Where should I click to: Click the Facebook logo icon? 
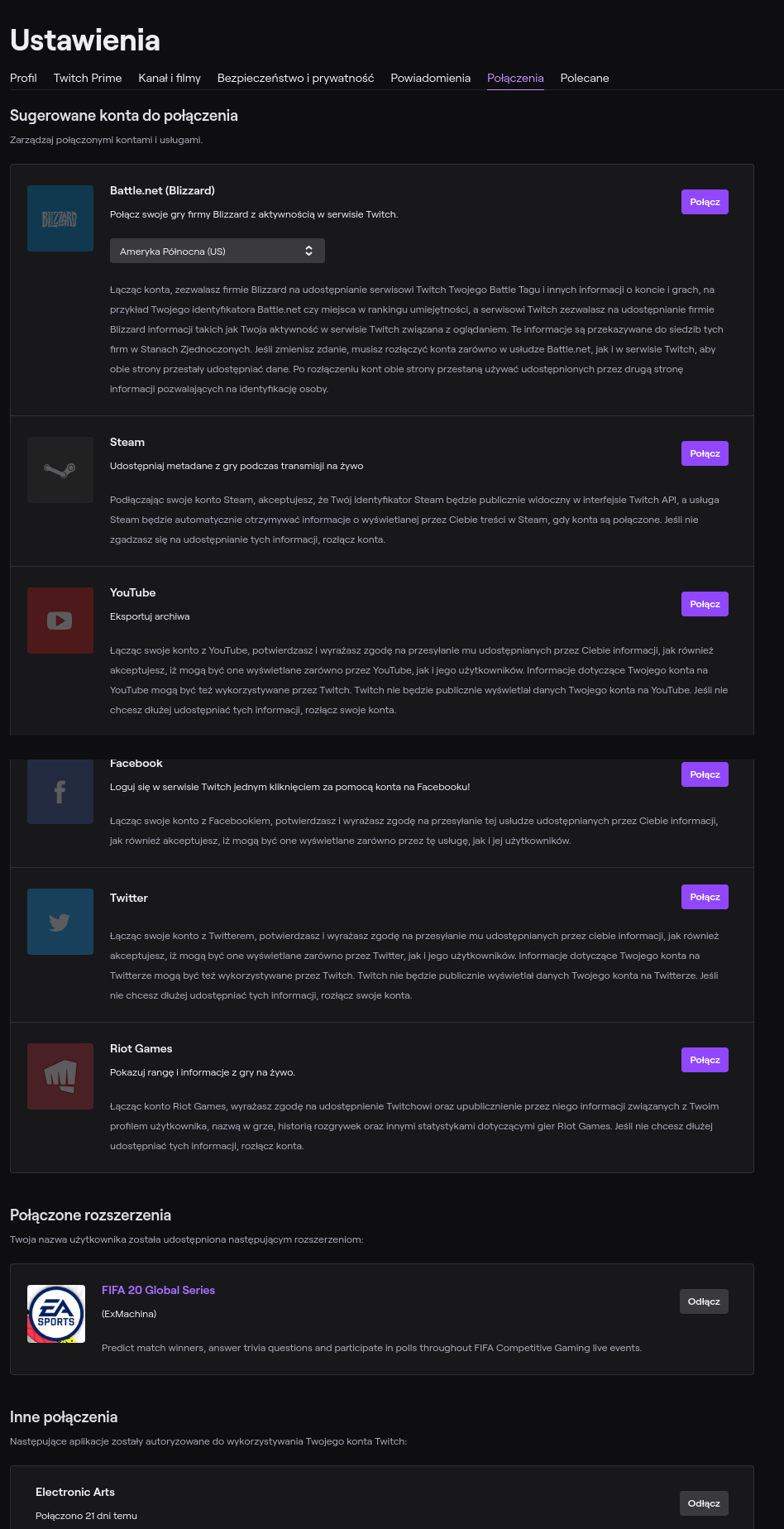pyautogui.click(x=60, y=792)
